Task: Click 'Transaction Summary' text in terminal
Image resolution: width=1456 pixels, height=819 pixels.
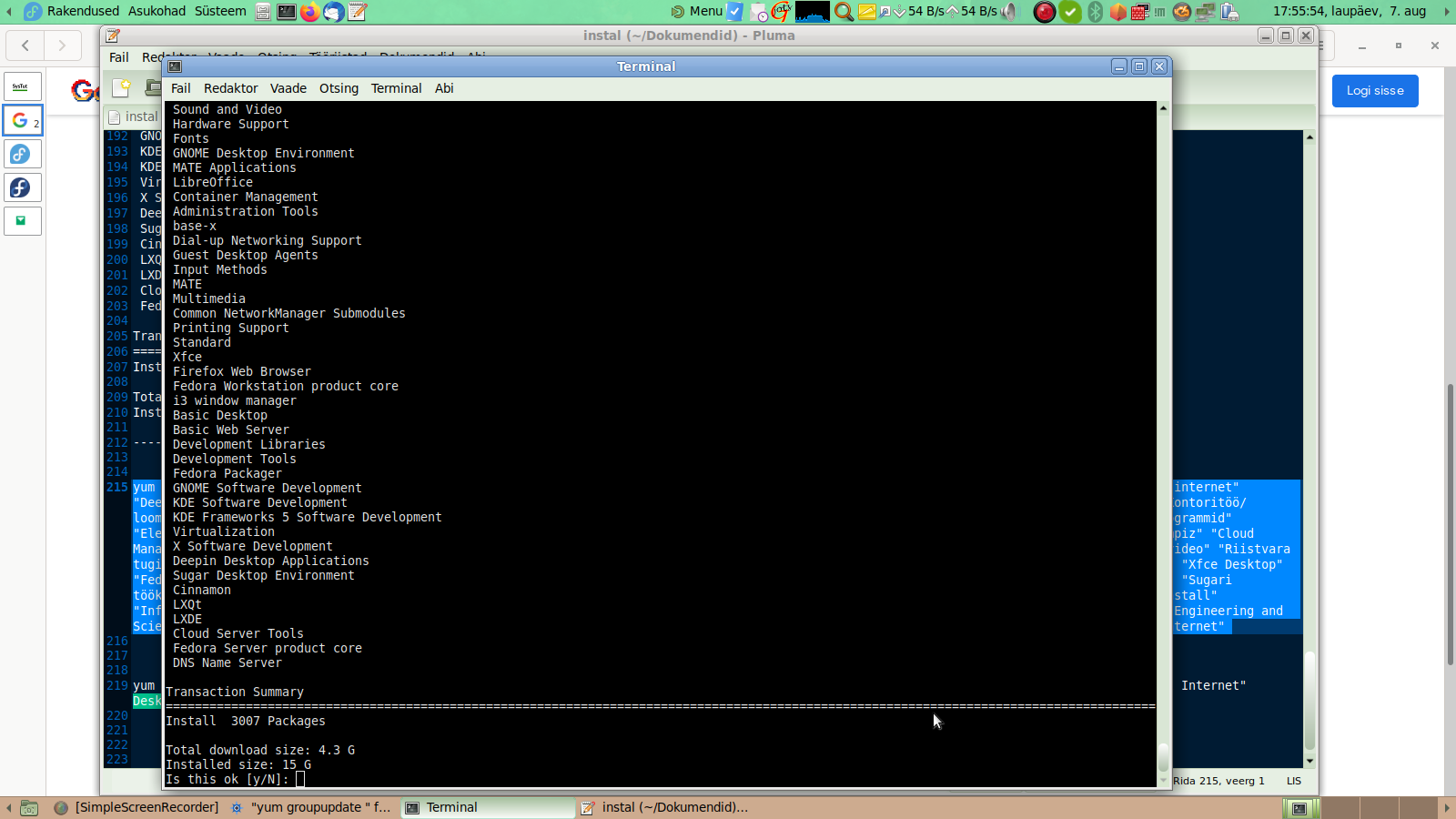Action: [x=235, y=692]
